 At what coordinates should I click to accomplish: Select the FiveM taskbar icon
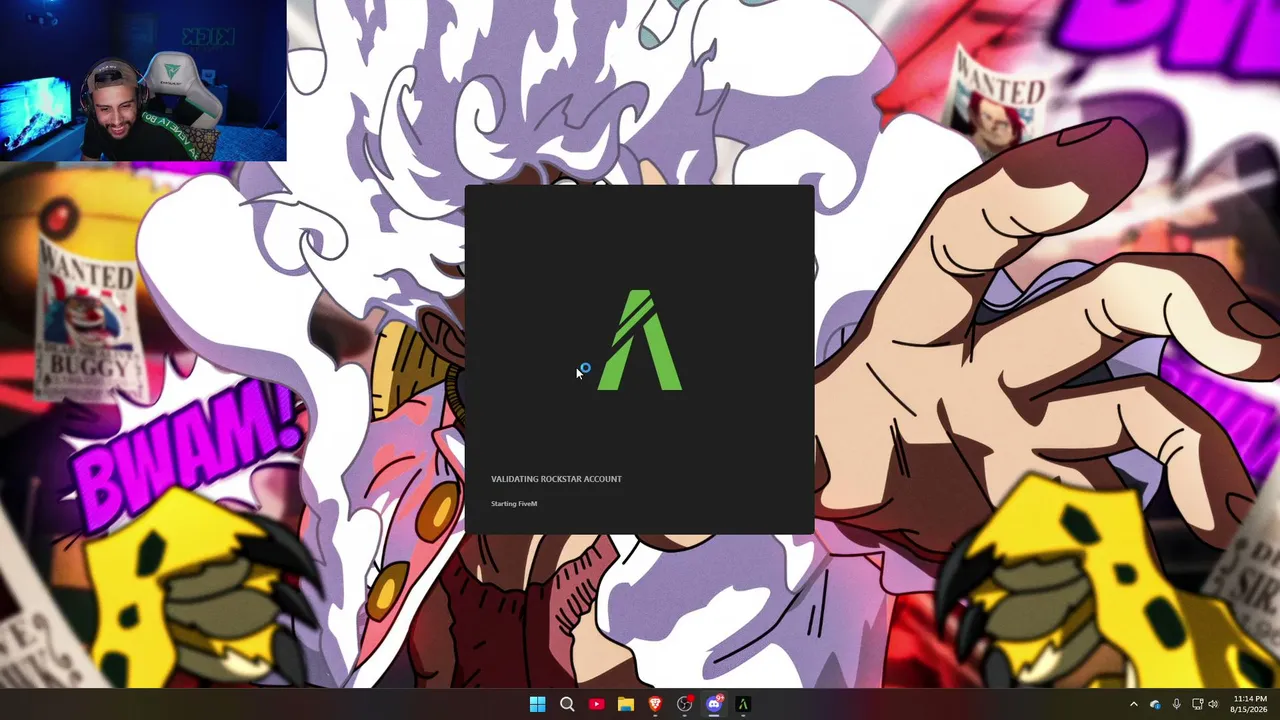(x=743, y=704)
